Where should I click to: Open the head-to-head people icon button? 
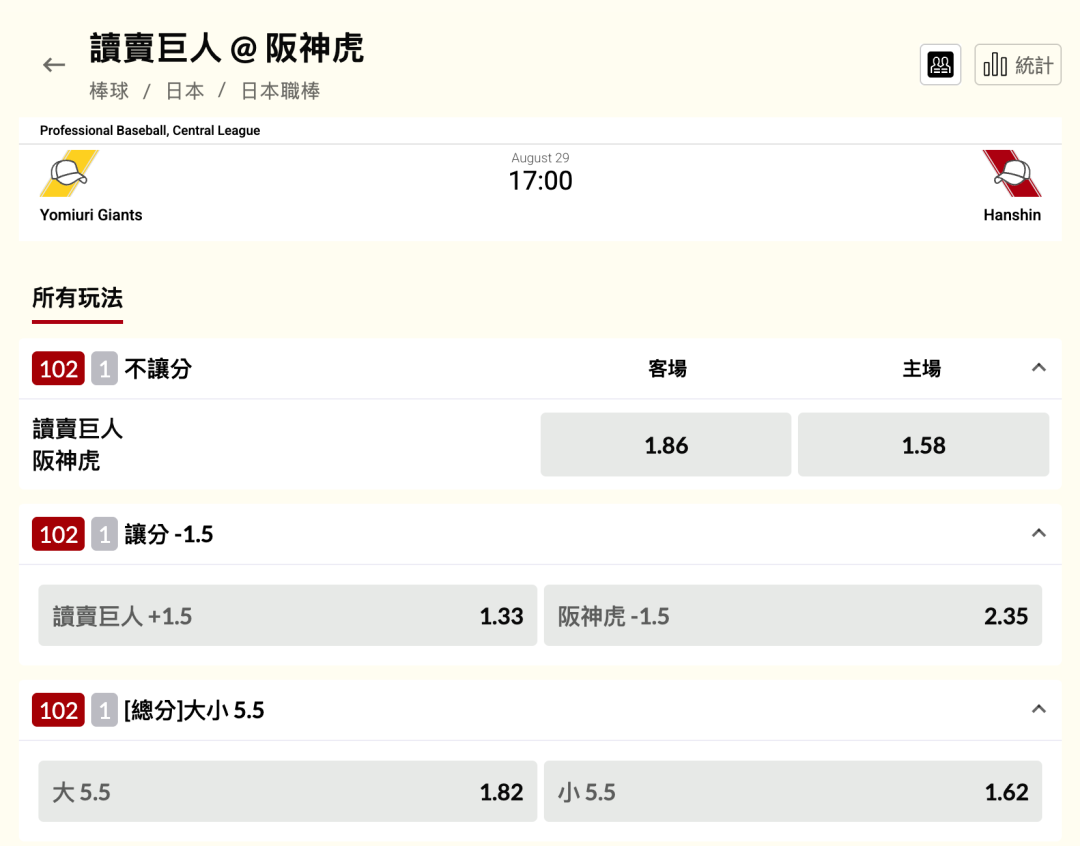[x=940, y=65]
